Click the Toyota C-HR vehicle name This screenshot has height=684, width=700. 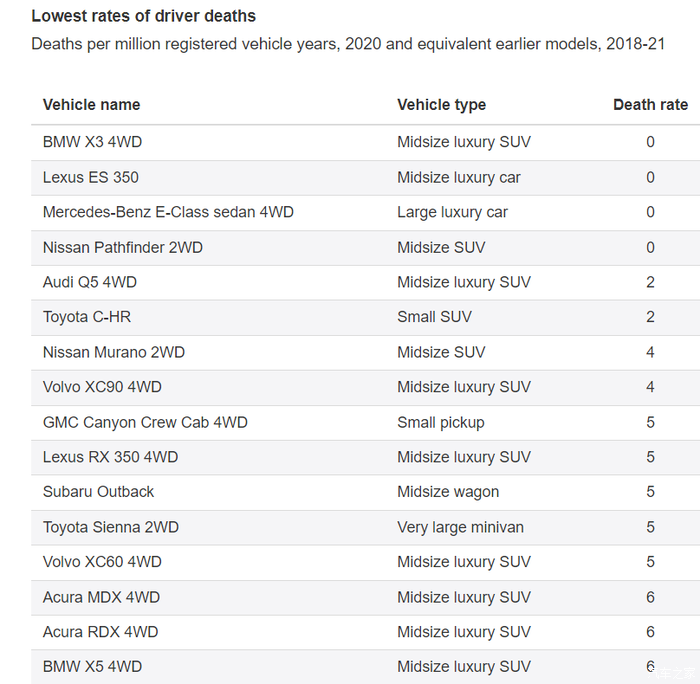pyautogui.click(x=87, y=317)
